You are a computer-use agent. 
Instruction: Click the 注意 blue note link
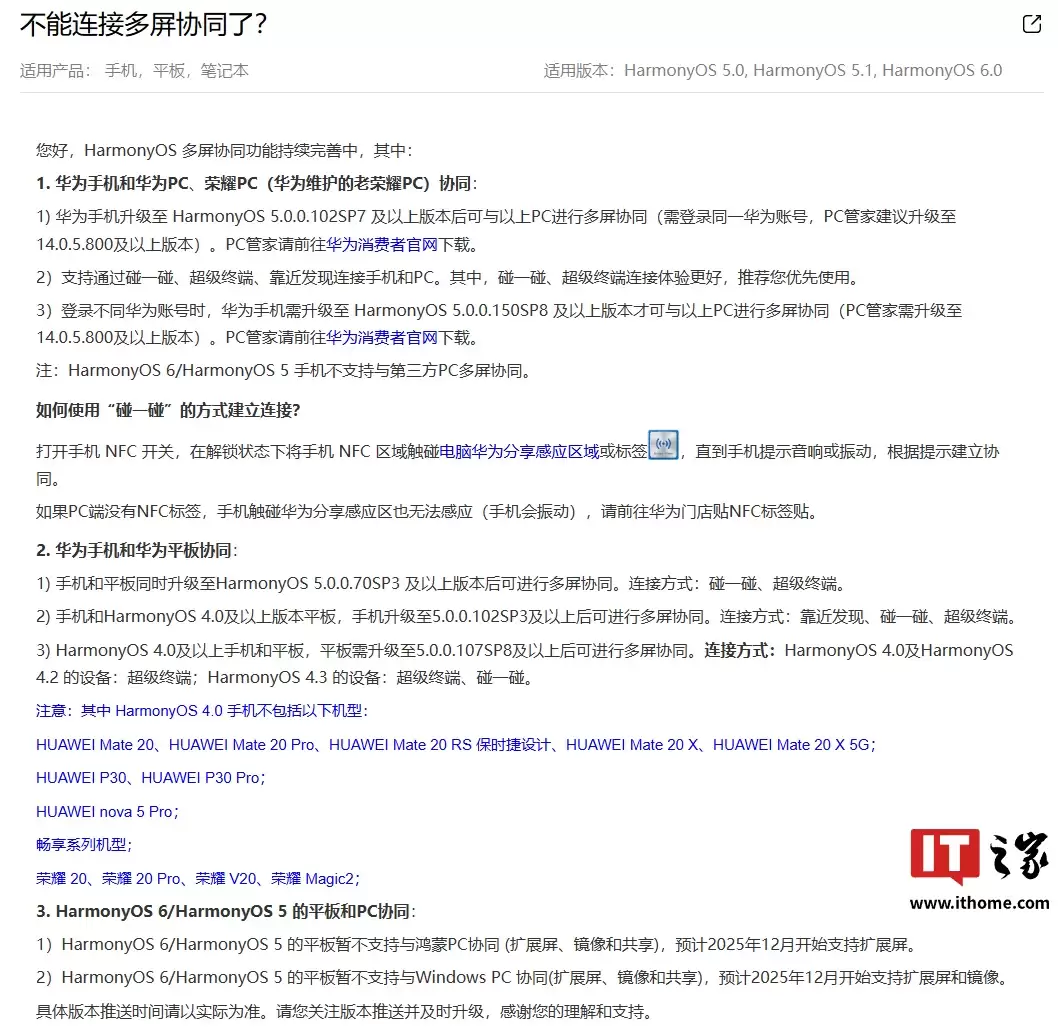[51, 711]
